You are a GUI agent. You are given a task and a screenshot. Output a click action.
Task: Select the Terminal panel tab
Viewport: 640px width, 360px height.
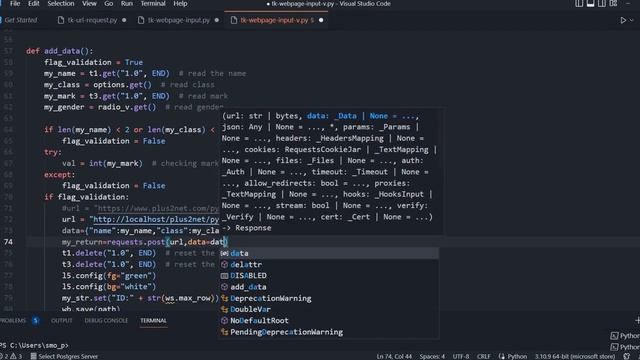[x=153, y=321]
